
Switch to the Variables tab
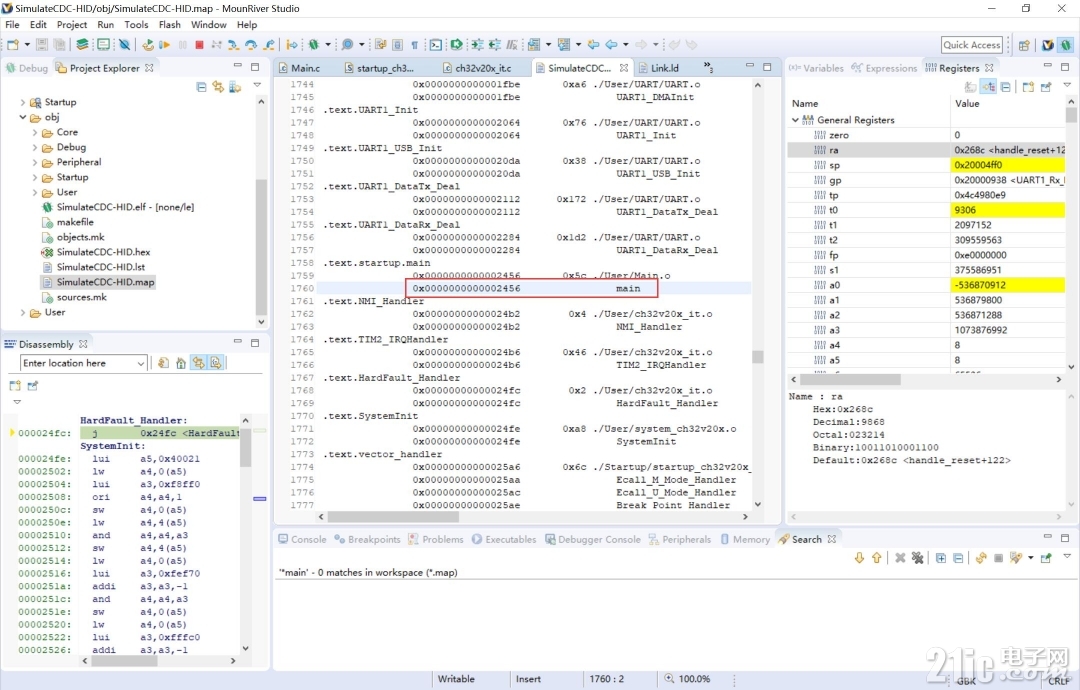[816, 67]
